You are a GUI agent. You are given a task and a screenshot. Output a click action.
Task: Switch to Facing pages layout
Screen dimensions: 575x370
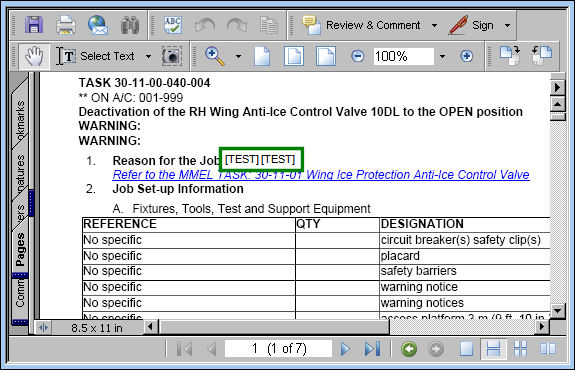[x=548, y=349]
